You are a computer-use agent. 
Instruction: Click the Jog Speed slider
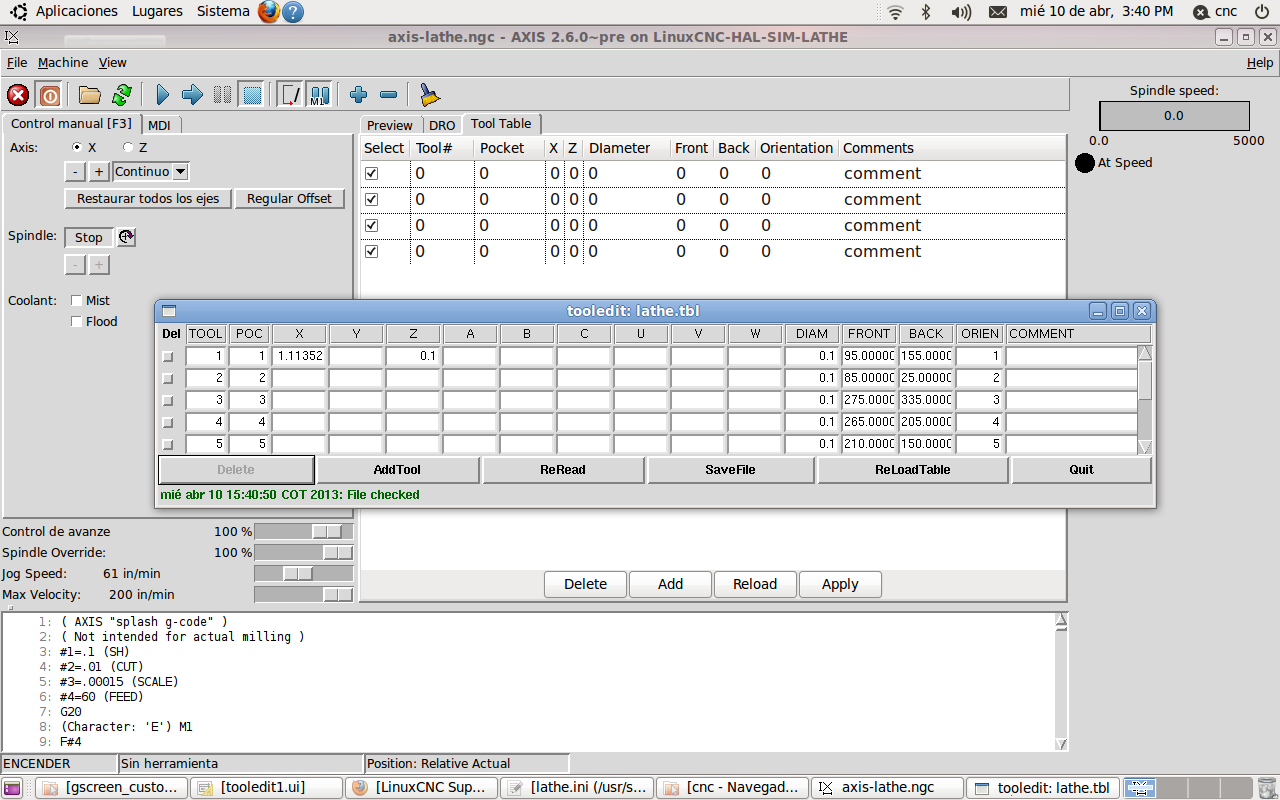point(304,573)
